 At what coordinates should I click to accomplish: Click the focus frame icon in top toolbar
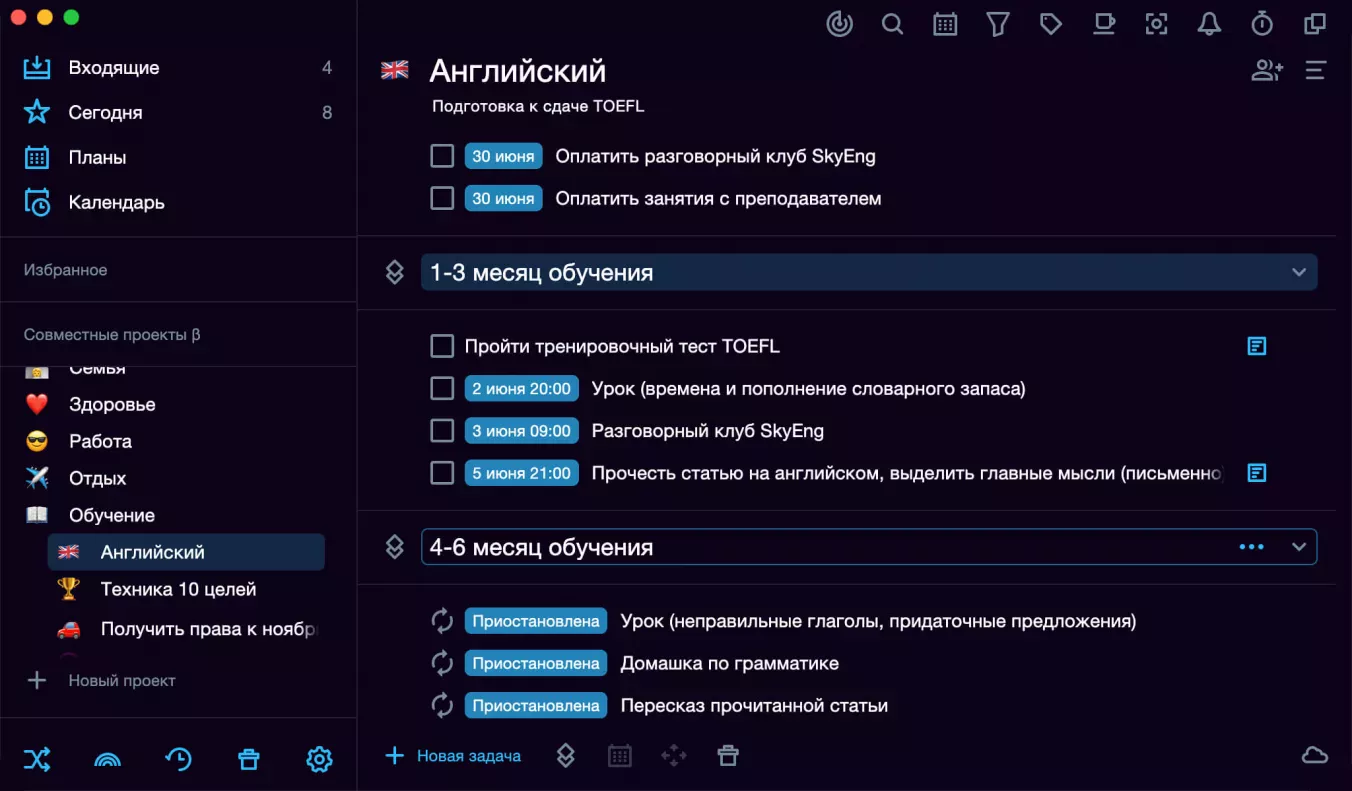(1157, 24)
